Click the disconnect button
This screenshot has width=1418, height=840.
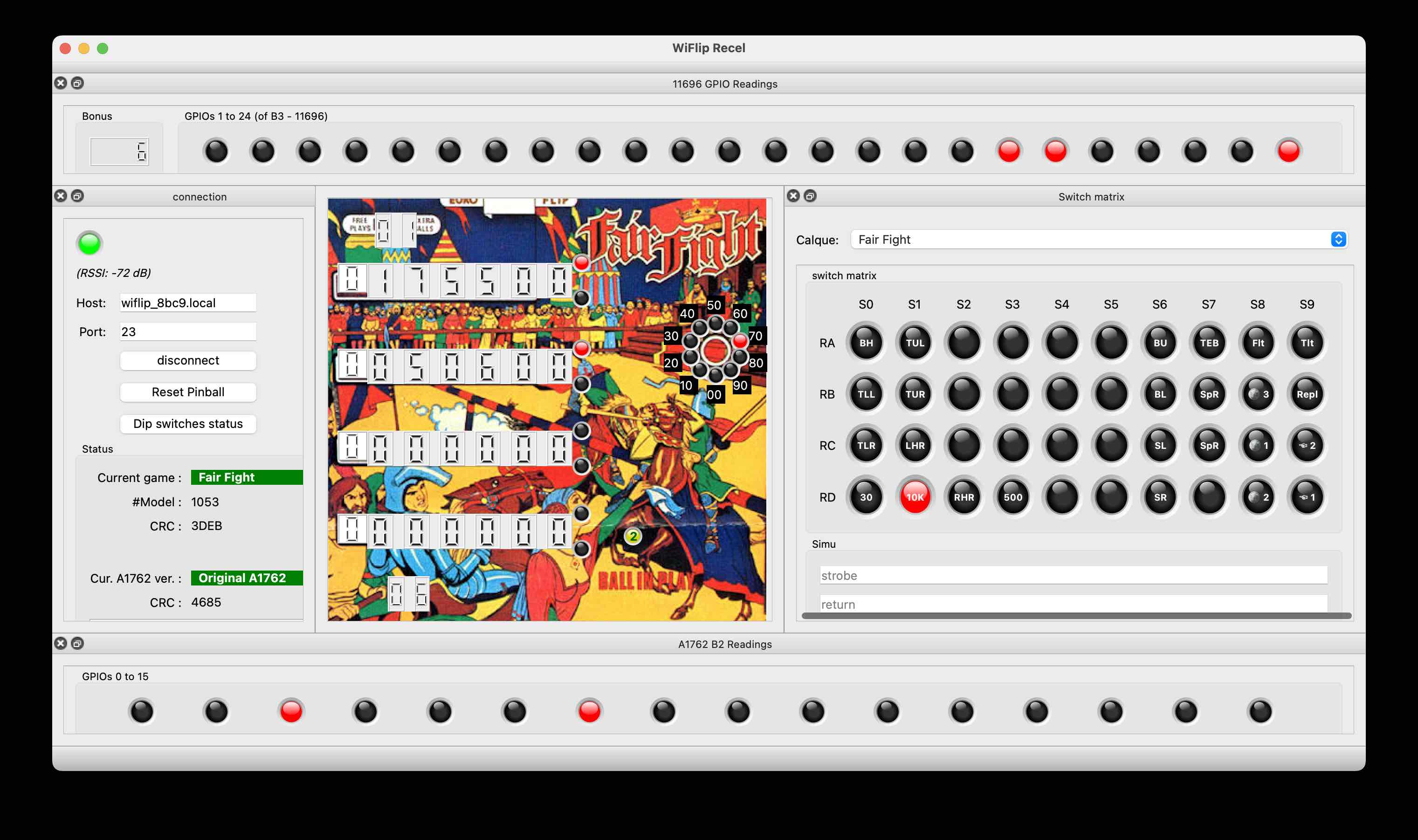(x=188, y=361)
